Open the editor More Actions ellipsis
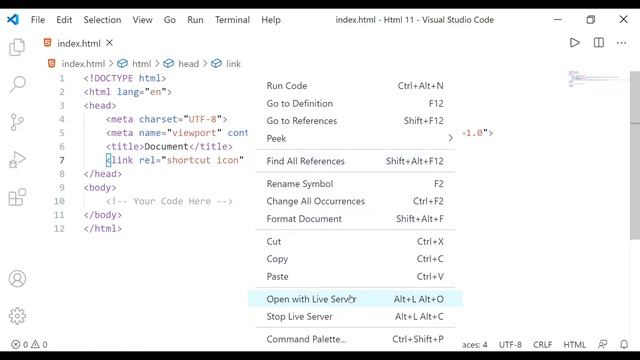 point(621,43)
